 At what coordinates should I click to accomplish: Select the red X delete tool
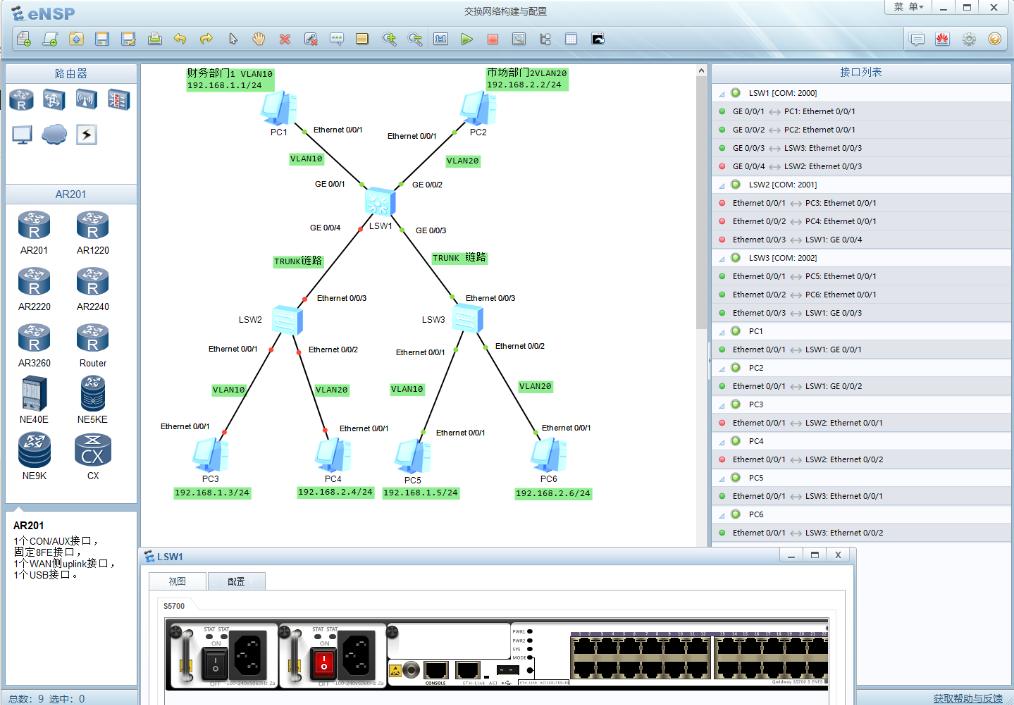[x=284, y=39]
